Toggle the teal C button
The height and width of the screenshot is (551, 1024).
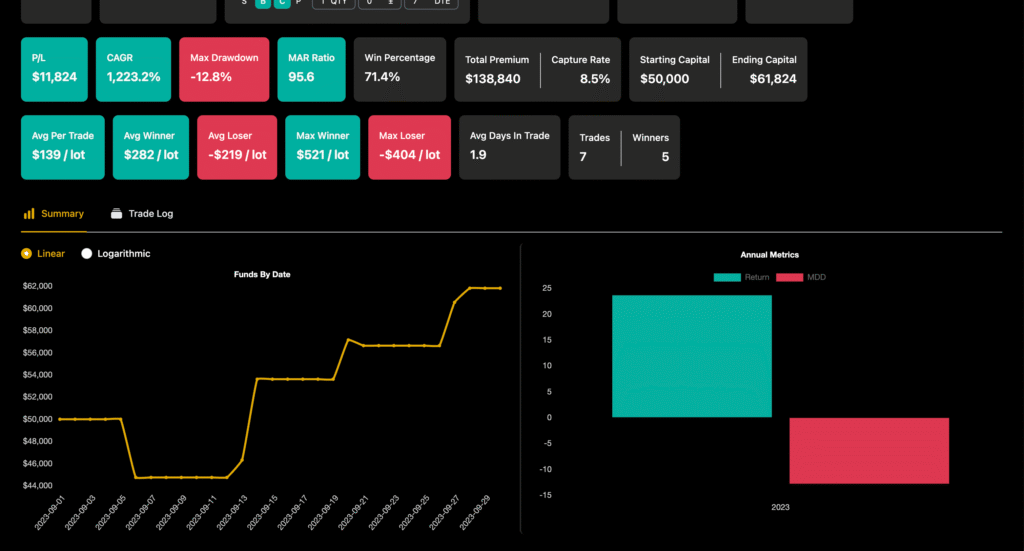coord(282,3)
